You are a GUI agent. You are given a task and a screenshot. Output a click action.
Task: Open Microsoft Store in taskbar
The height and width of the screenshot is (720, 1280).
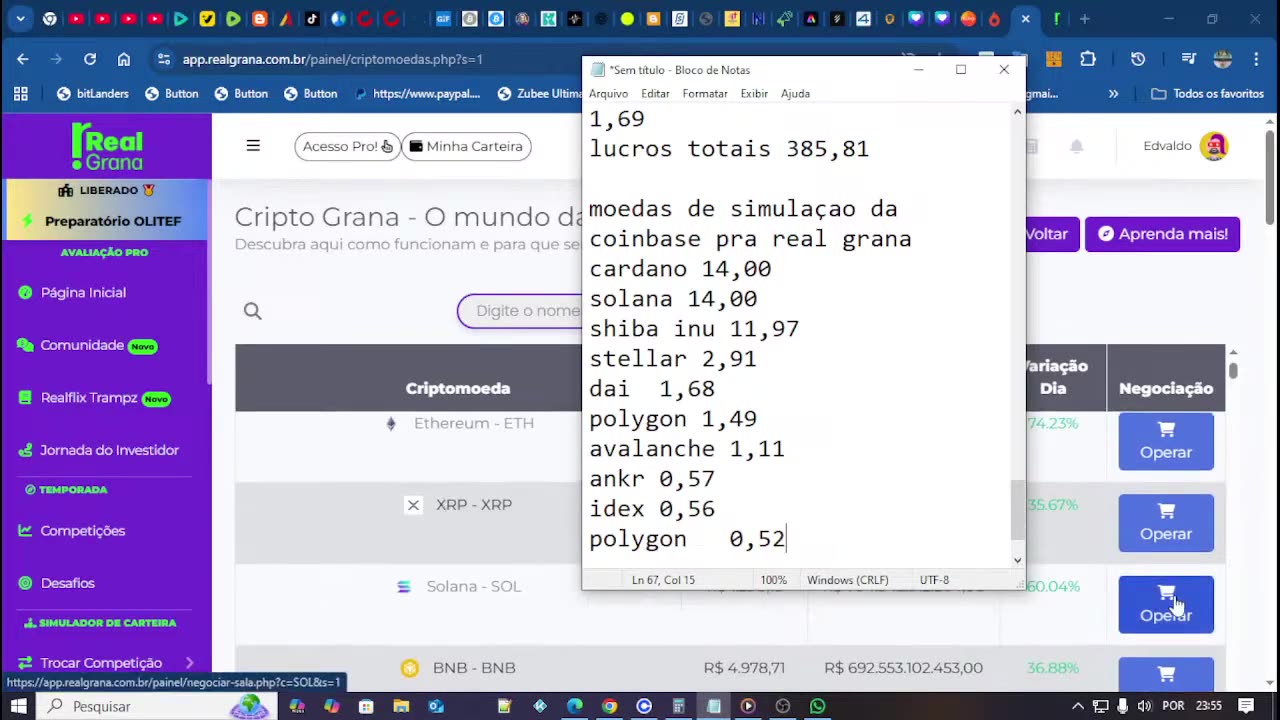pos(366,706)
